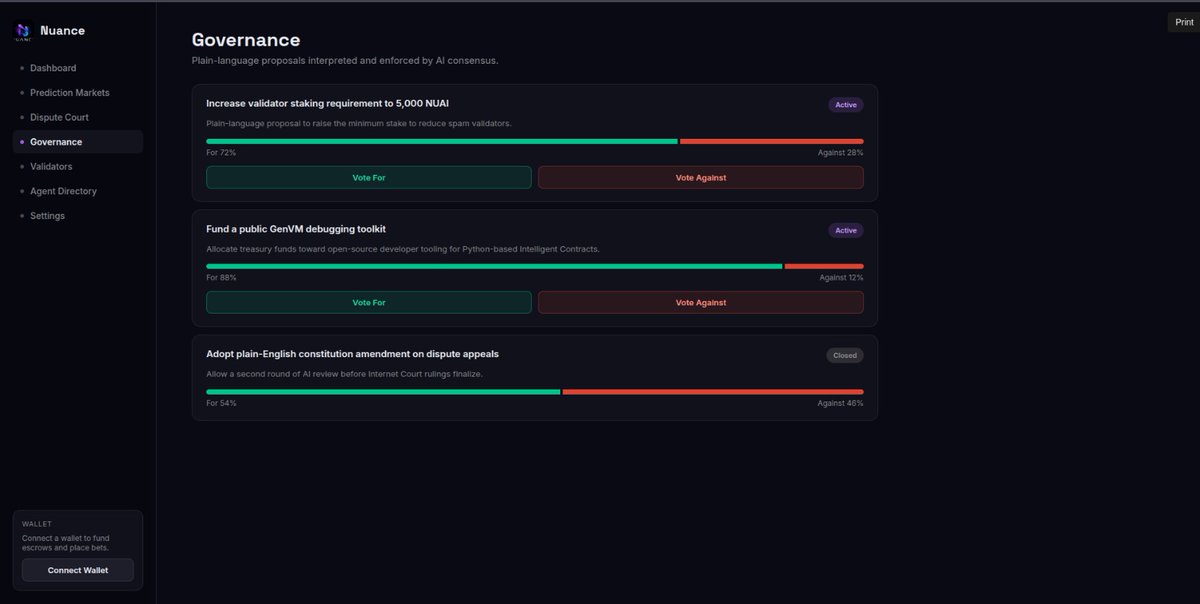Click Active badge on staking requirement proposal

pyautogui.click(x=846, y=105)
